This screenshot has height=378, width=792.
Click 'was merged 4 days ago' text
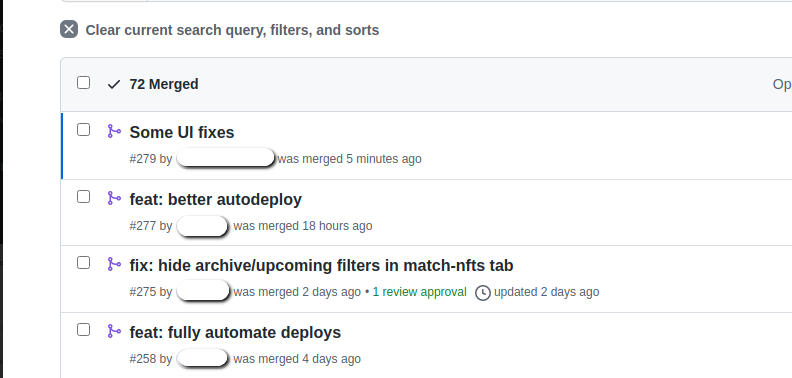click(x=297, y=359)
